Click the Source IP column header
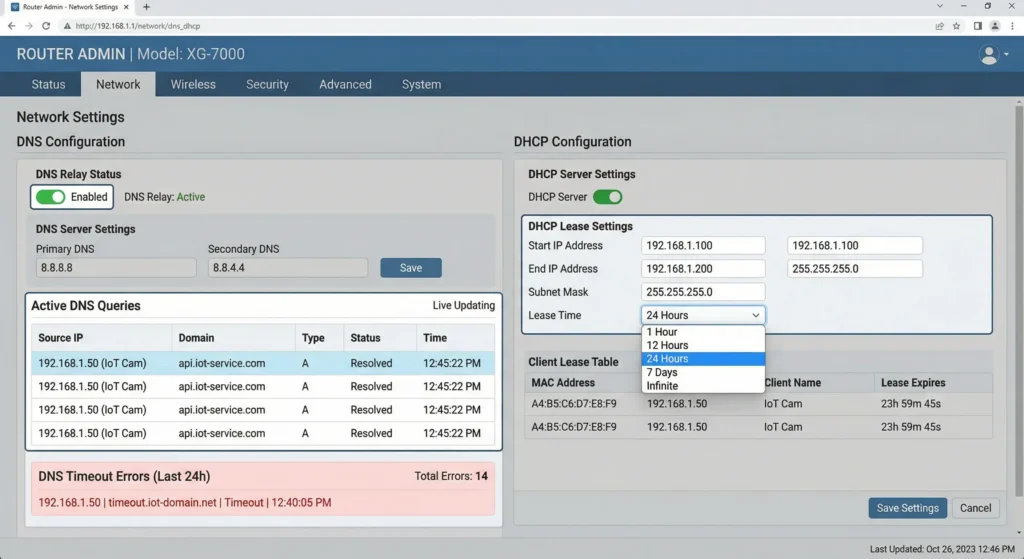 (101, 338)
